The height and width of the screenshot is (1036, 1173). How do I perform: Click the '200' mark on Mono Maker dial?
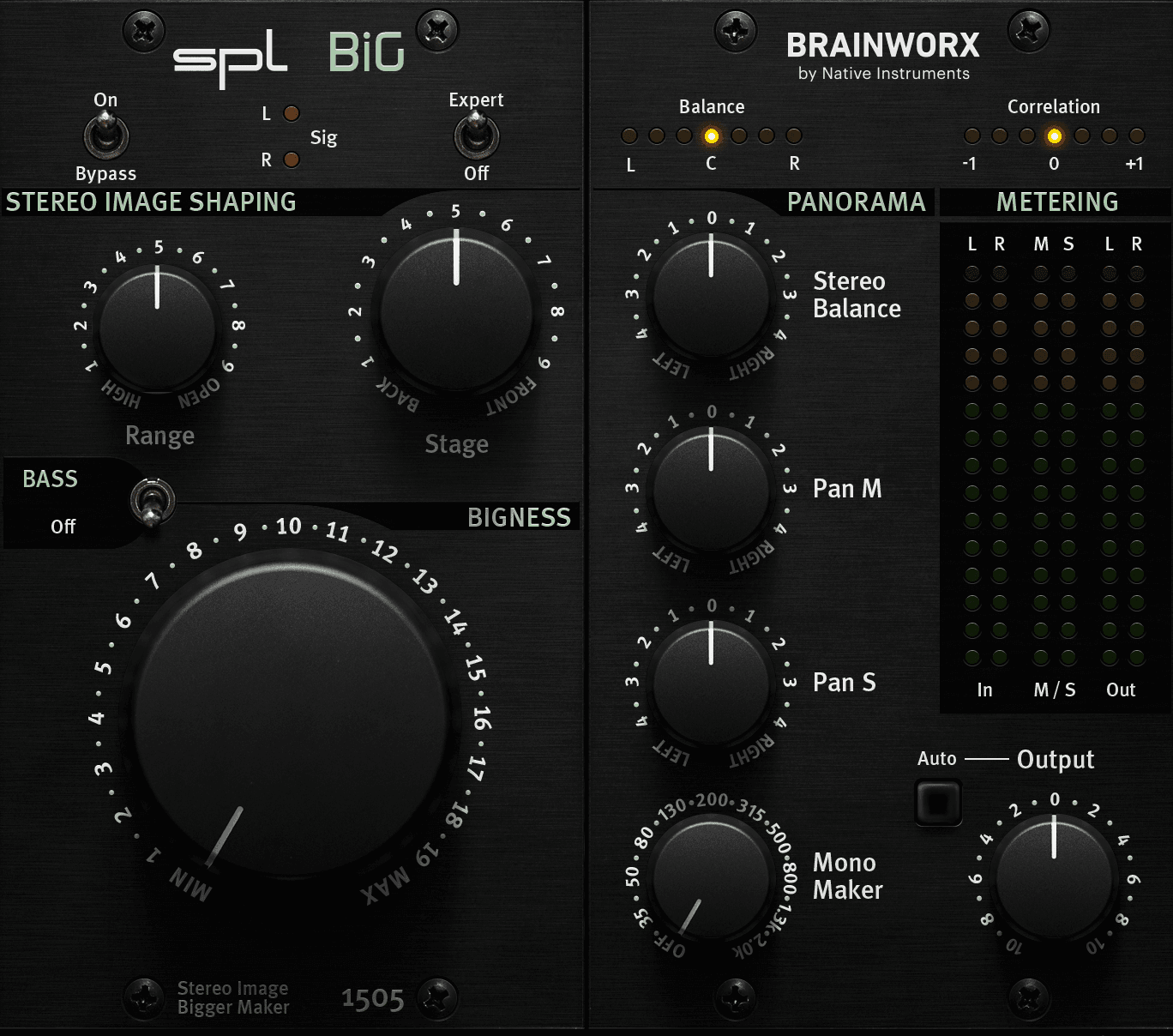coord(712,800)
